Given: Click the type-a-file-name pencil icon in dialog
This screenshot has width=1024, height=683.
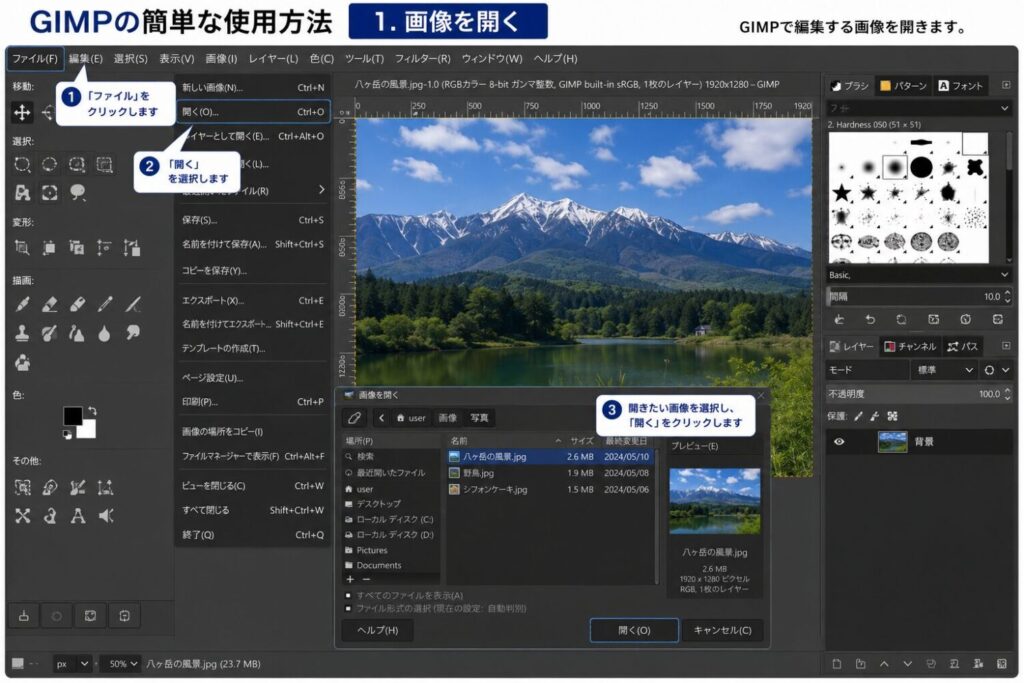Looking at the screenshot, I should coord(355,418).
